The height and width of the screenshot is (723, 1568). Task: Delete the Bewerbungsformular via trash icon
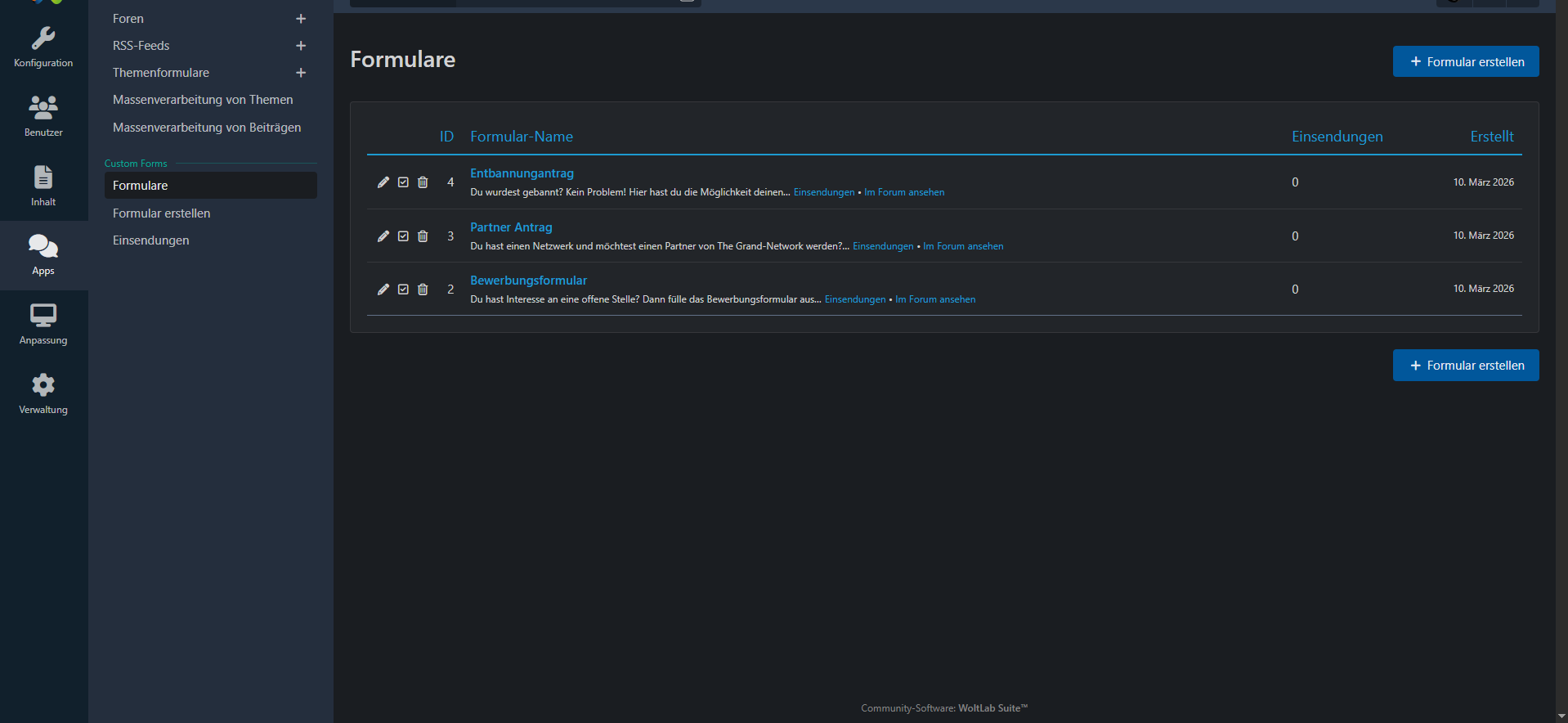tap(423, 290)
